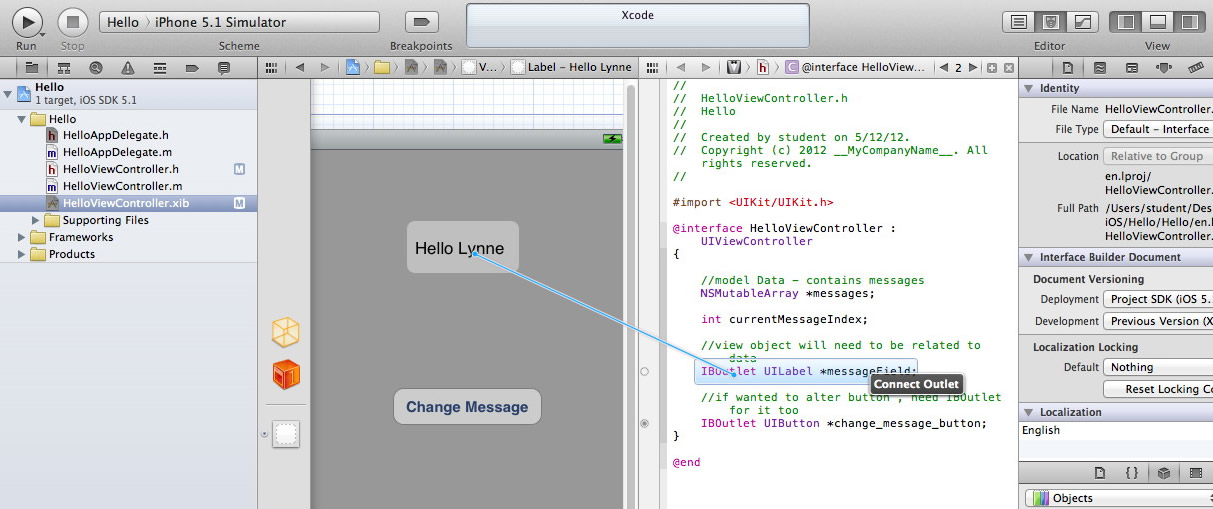
Task: Open the Issue navigator
Action: 128,68
